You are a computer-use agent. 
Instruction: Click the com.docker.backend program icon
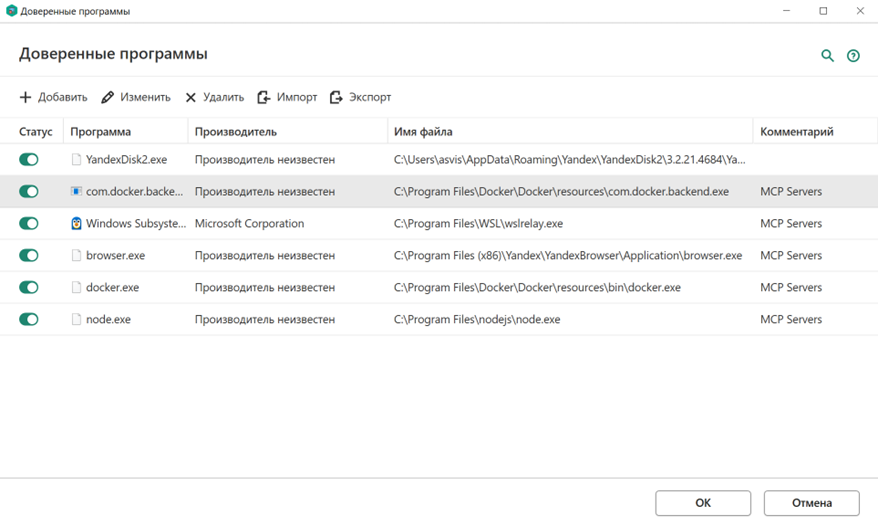pyautogui.click(x=77, y=192)
